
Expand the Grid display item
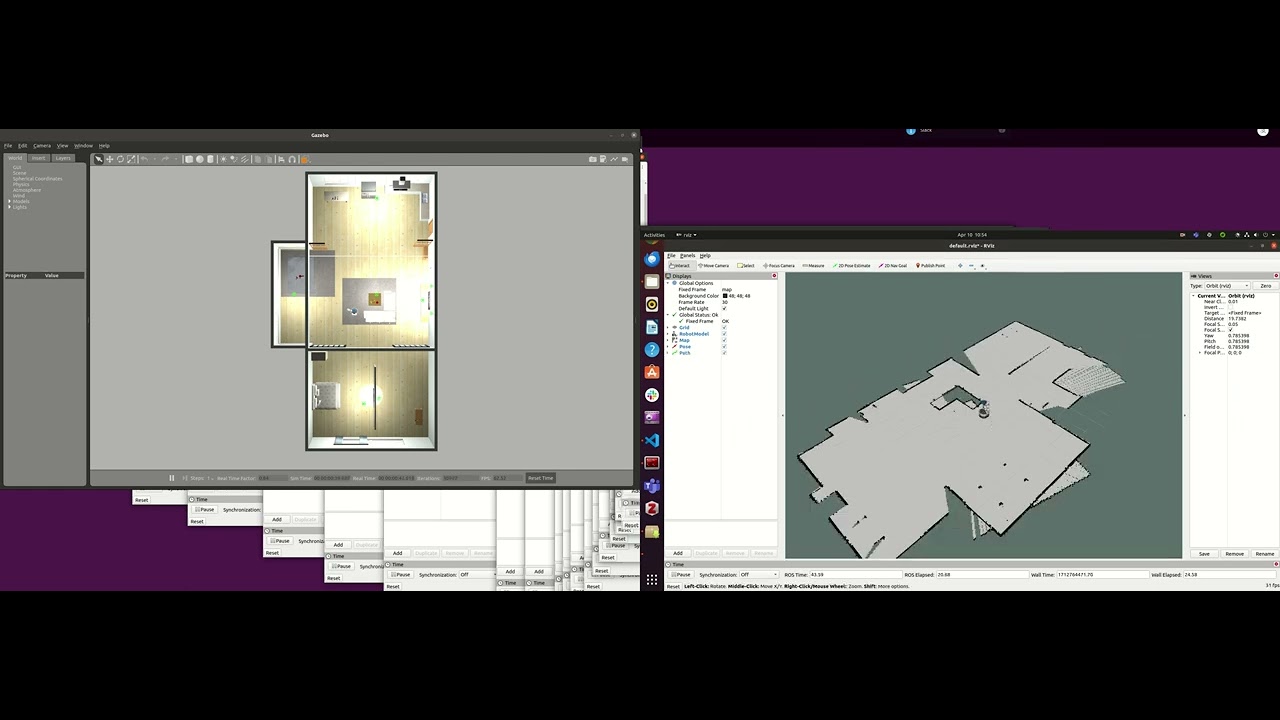(x=669, y=328)
